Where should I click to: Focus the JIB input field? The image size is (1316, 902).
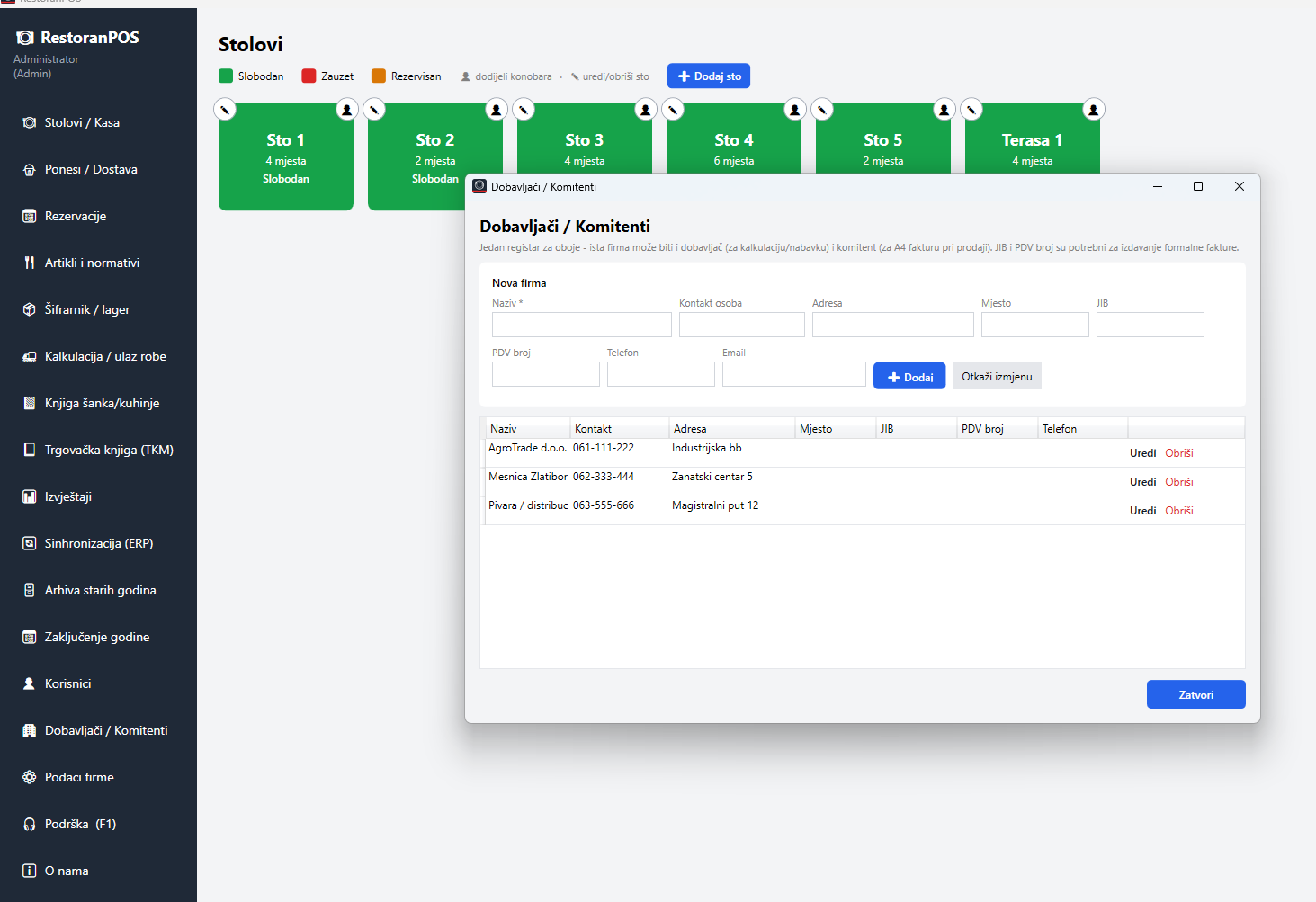[1150, 325]
